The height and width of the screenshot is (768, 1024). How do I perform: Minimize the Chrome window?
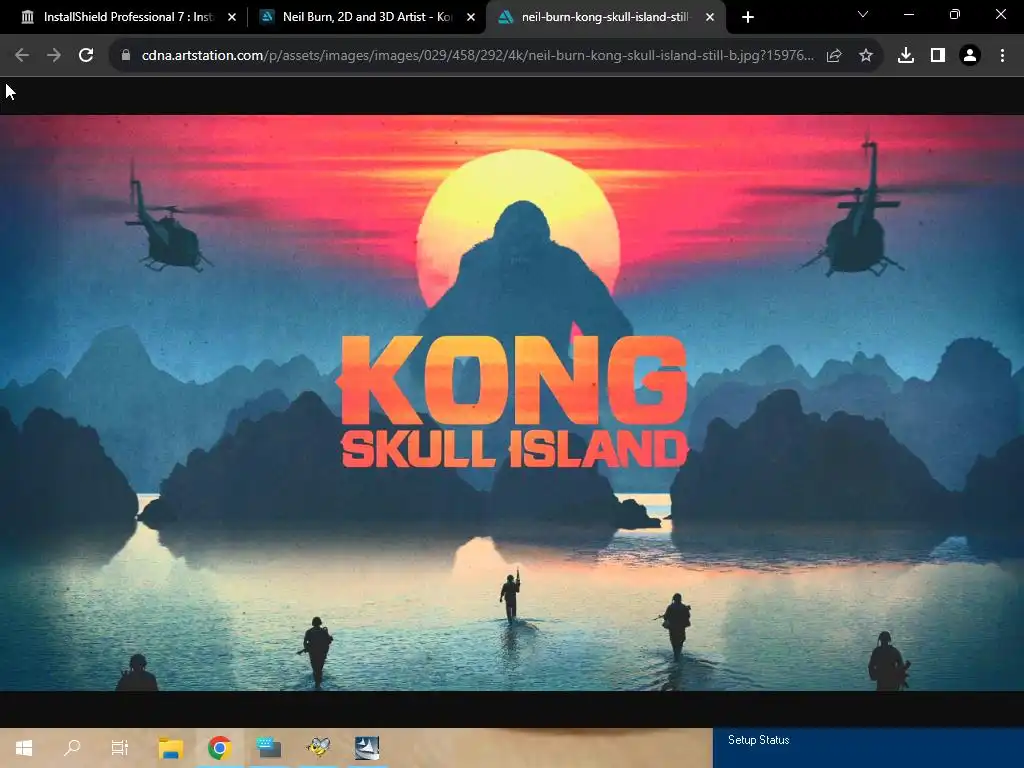tap(908, 14)
